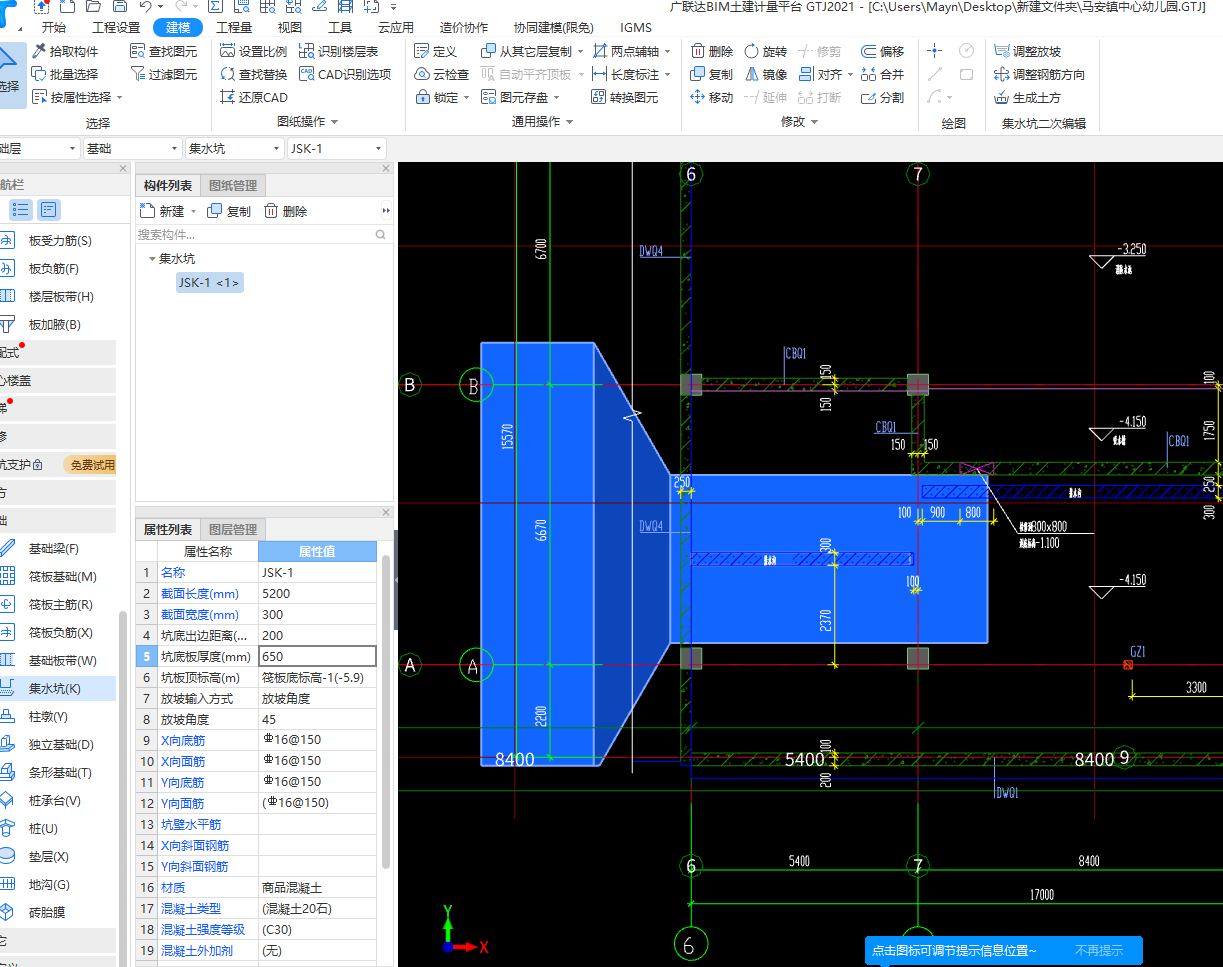Viewport: 1223px width, 967px height.
Task: Click the 合并 merge tool
Action: coord(882,74)
